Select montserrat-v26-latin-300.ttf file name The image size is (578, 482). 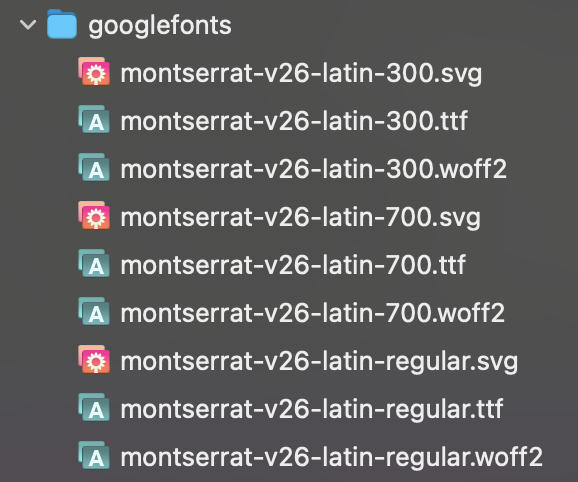click(x=295, y=121)
